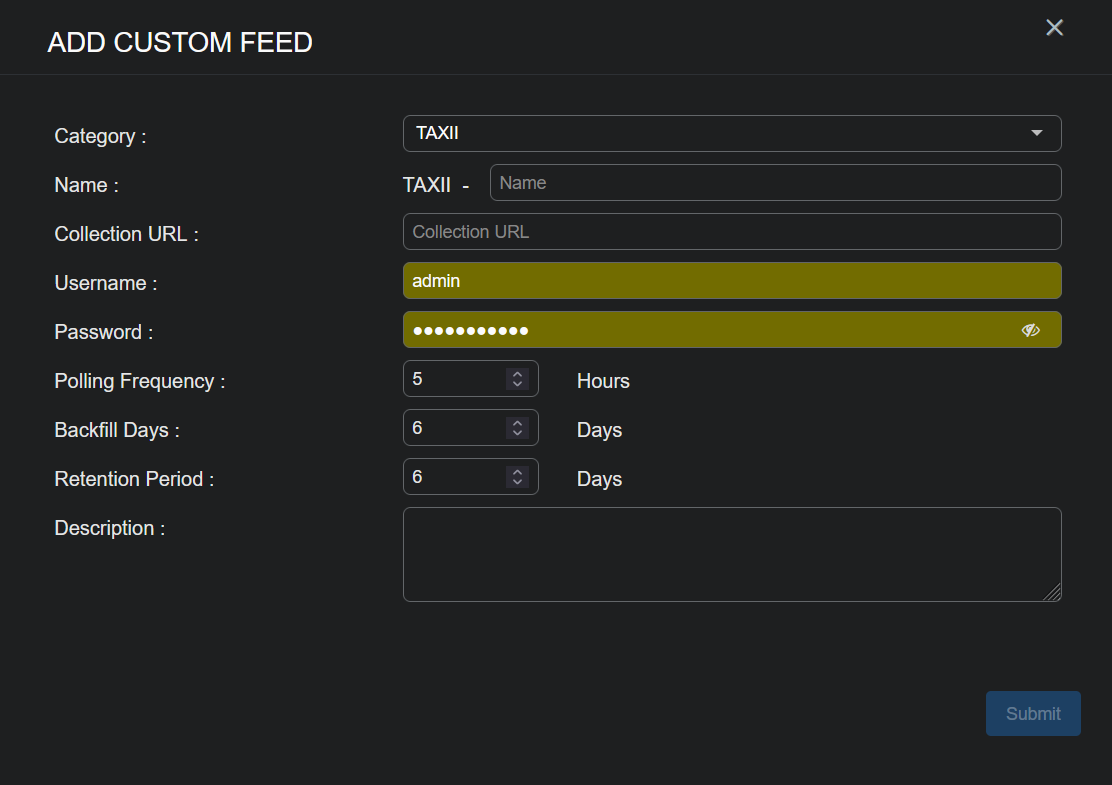This screenshot has height=785, width=1112.
Task: Click inside the Description text area
Action: coord(731,554)
